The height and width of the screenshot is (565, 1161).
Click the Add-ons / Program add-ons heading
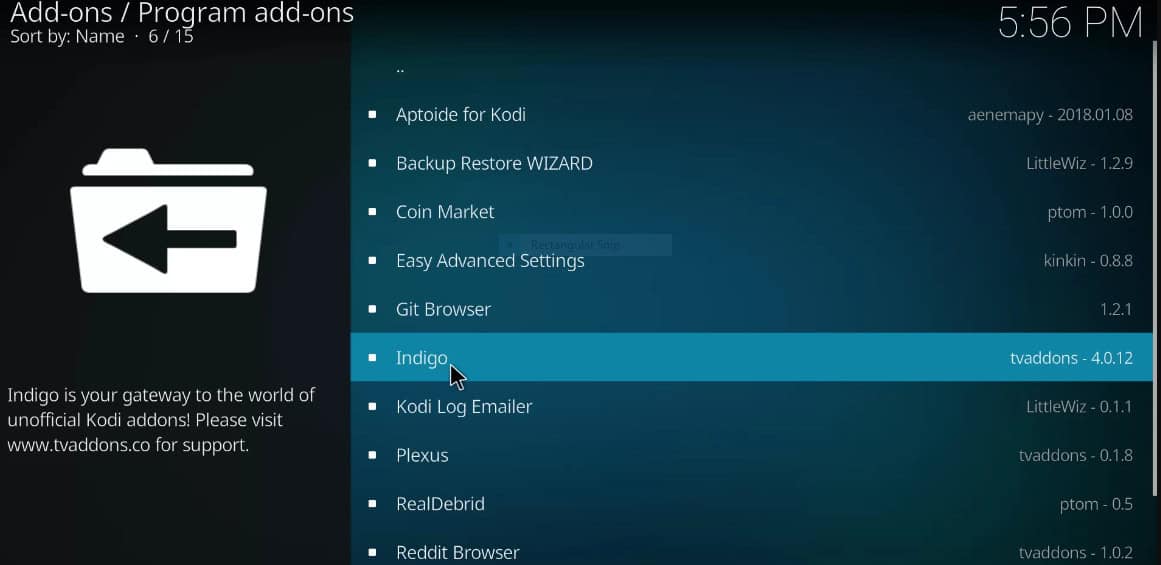(x=181, y=13)
